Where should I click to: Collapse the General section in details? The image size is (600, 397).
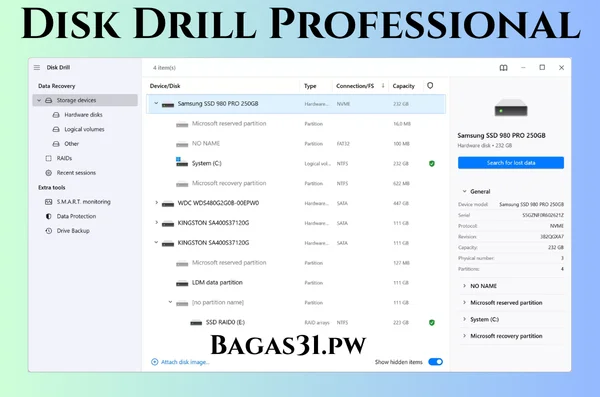click(x=465, y=191)
